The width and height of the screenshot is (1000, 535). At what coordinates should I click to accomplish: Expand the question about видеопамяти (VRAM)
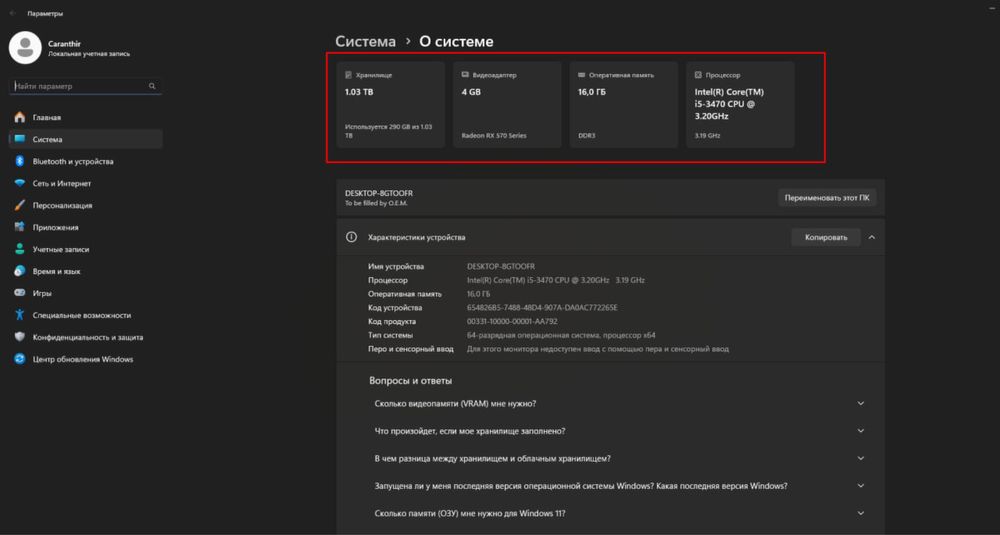[x=861, y=403]
